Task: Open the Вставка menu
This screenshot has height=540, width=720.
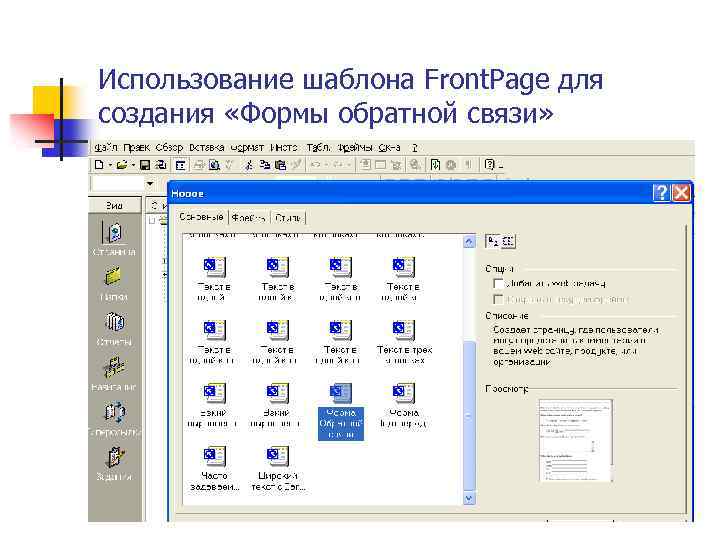Action: pos(207,147)
